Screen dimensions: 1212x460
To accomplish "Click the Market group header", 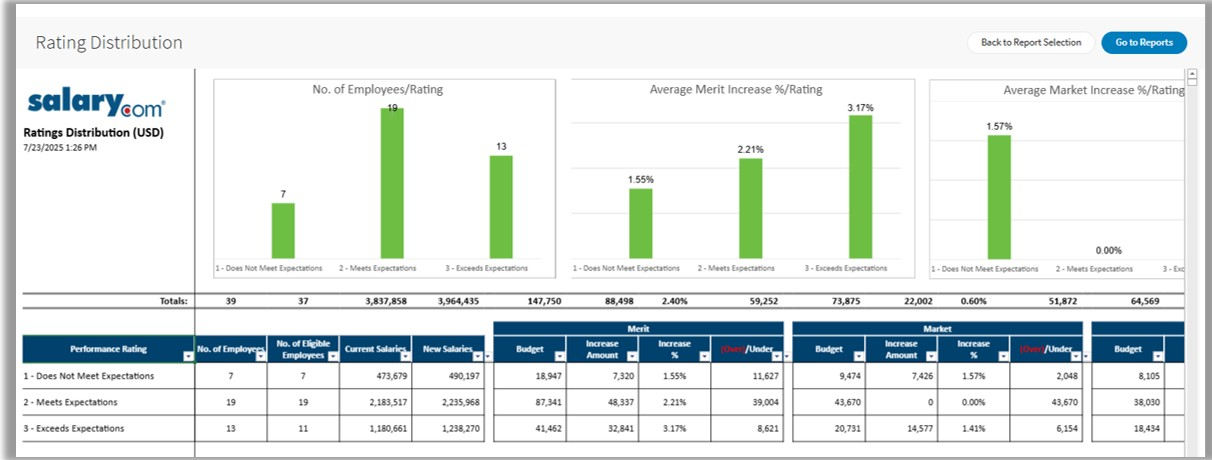I will pos(938,328).
